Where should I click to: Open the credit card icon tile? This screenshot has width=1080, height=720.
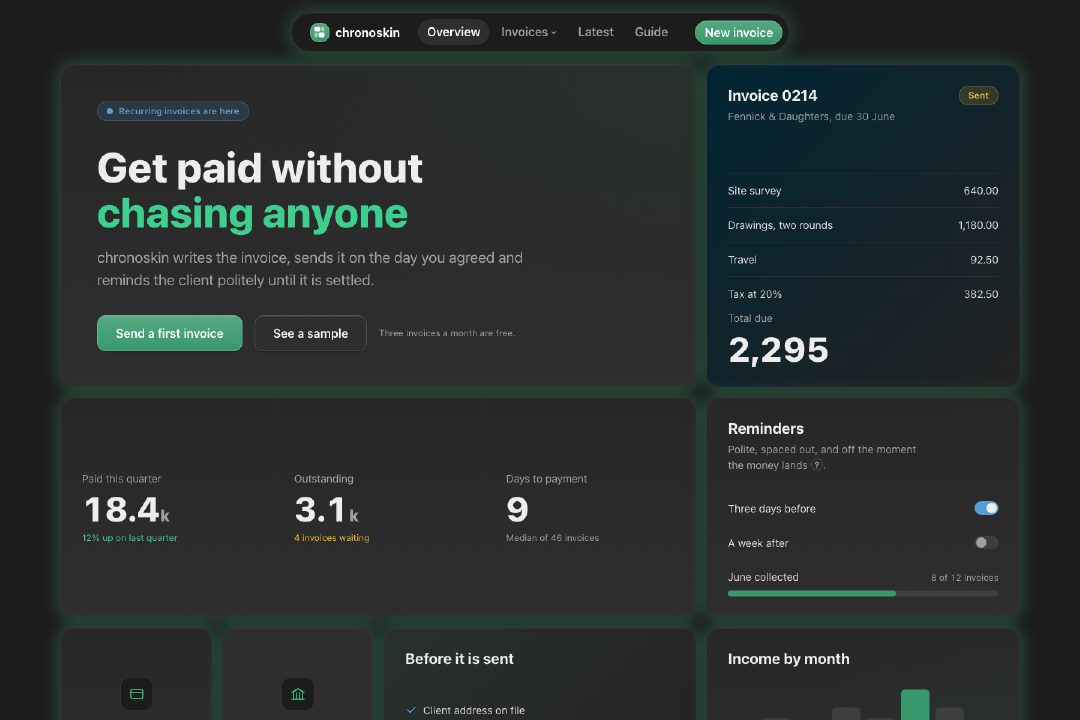pos(136,694)
